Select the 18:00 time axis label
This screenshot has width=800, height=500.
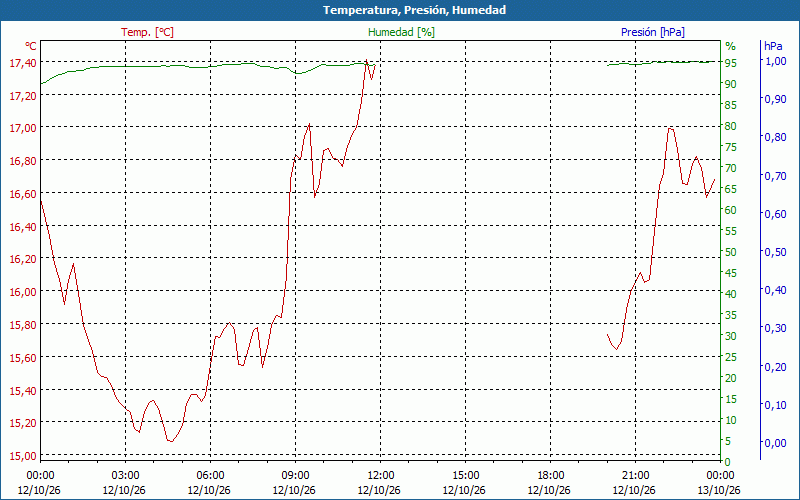[551, 476]
